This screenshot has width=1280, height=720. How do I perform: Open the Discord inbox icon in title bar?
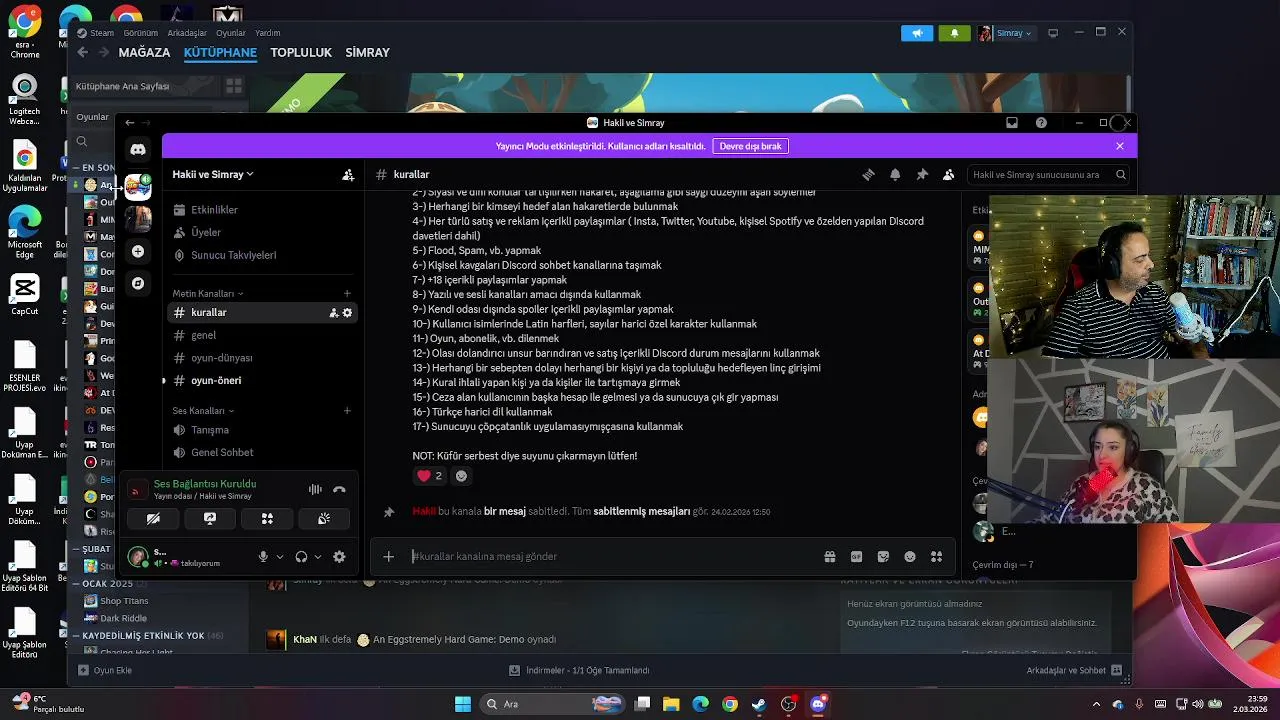point(1012,122)
